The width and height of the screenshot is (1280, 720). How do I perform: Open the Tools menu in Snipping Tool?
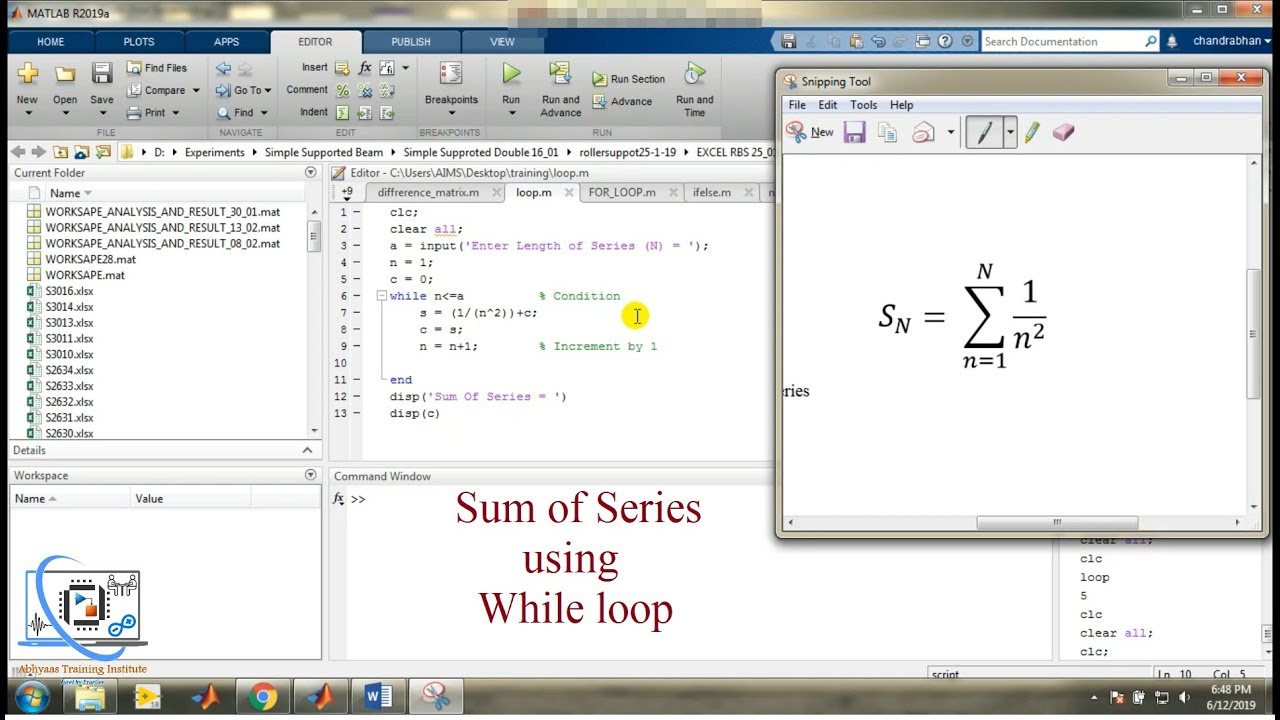pyautogui.click(x=863, y=105)
